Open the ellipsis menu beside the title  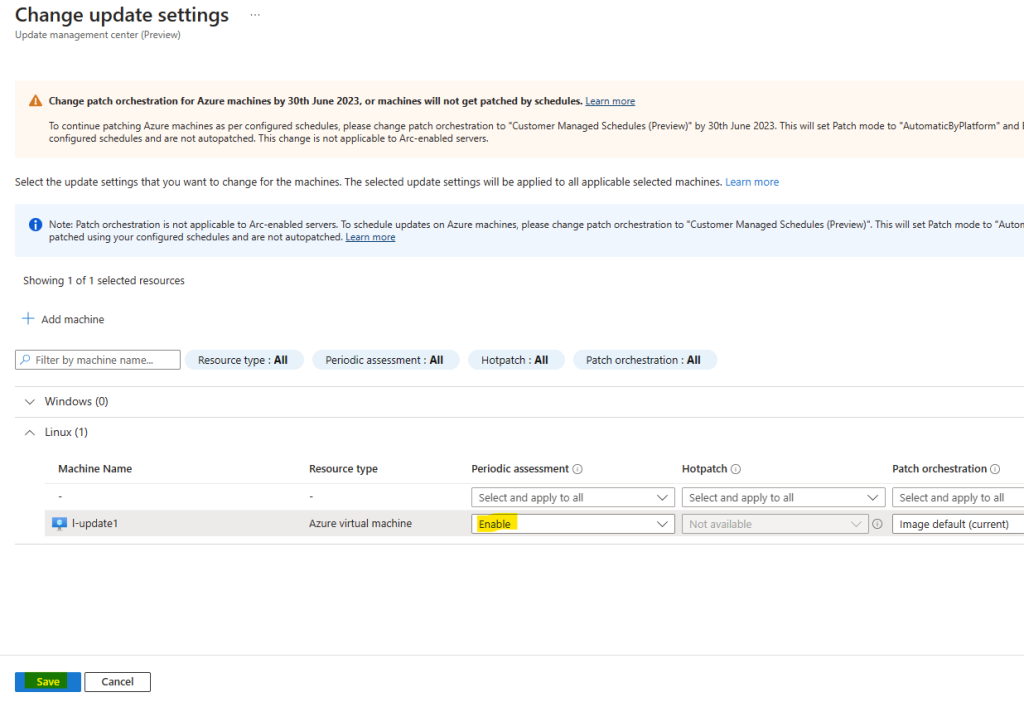[255, 15]
